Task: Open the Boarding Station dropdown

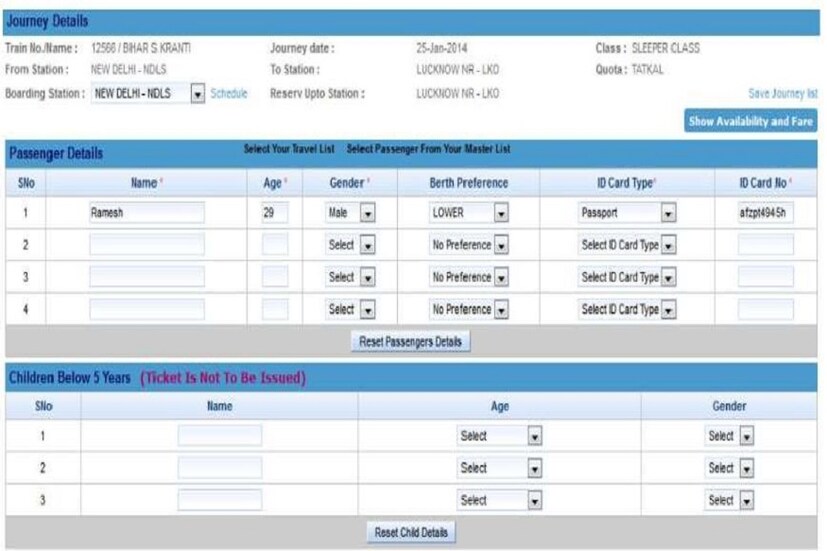Action: tap(147, 94)
